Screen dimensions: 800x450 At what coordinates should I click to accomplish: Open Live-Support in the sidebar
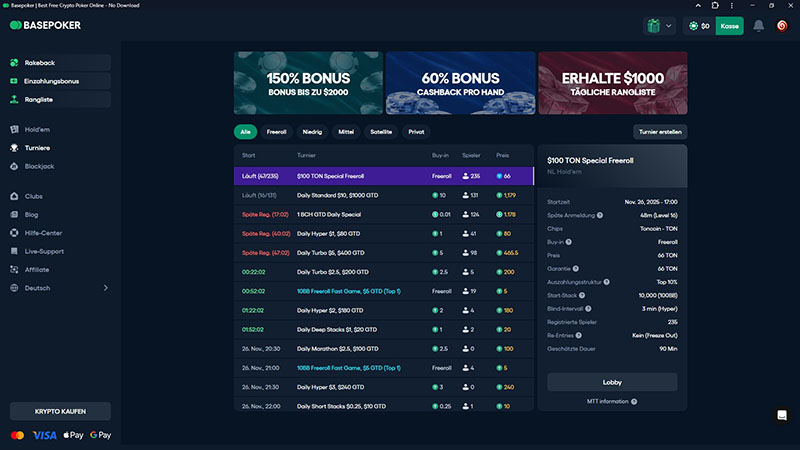tap(43, 251)
